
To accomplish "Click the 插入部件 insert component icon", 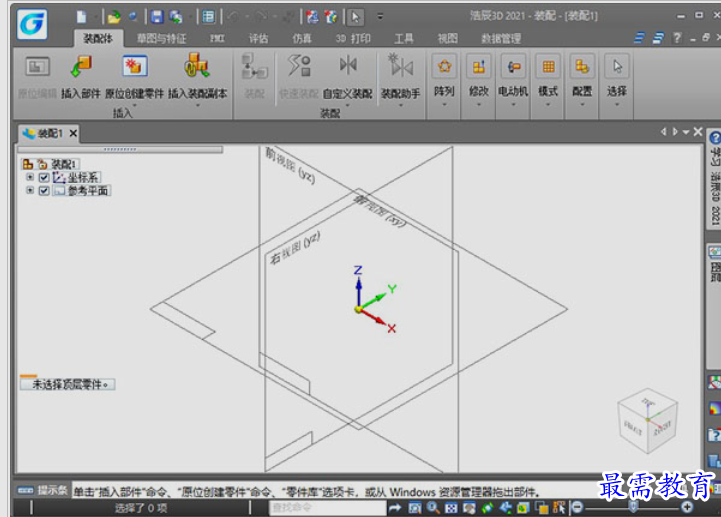I will (81, 67).
